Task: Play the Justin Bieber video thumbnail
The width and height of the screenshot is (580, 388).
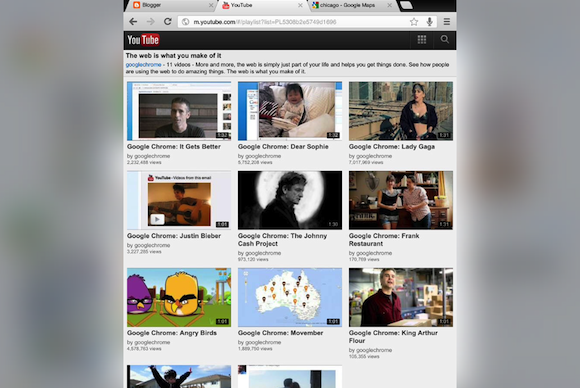Action: tap(179, 200)
